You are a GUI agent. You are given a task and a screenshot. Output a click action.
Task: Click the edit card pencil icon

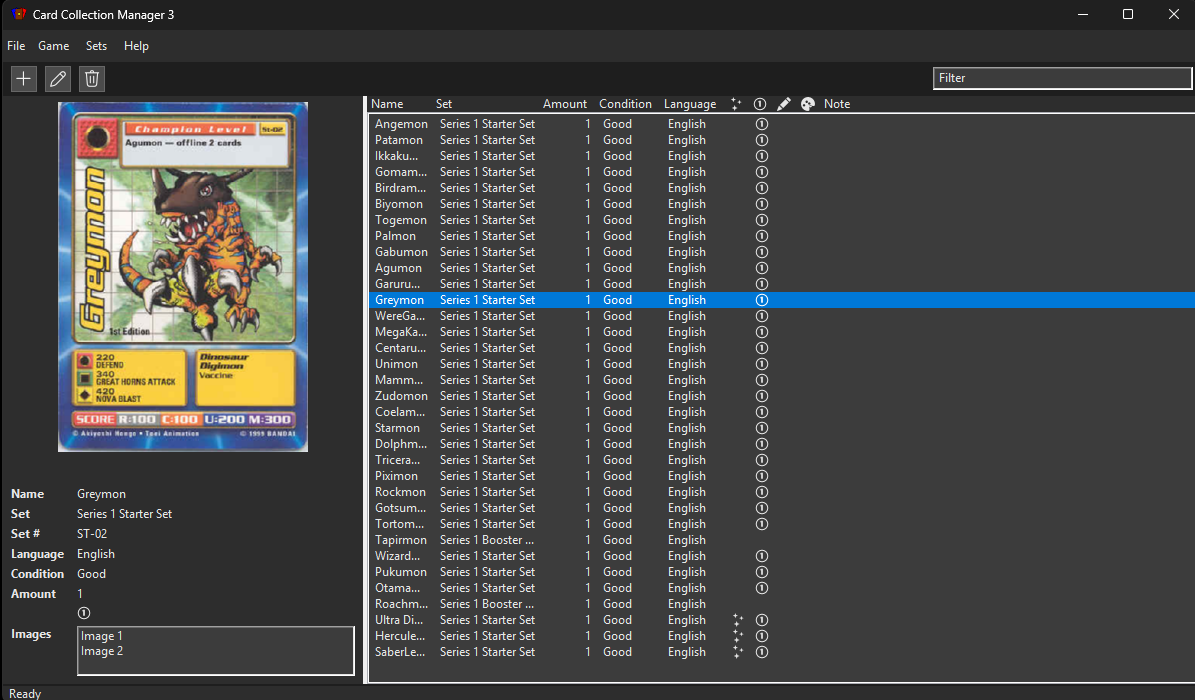[x=58, y=79]
